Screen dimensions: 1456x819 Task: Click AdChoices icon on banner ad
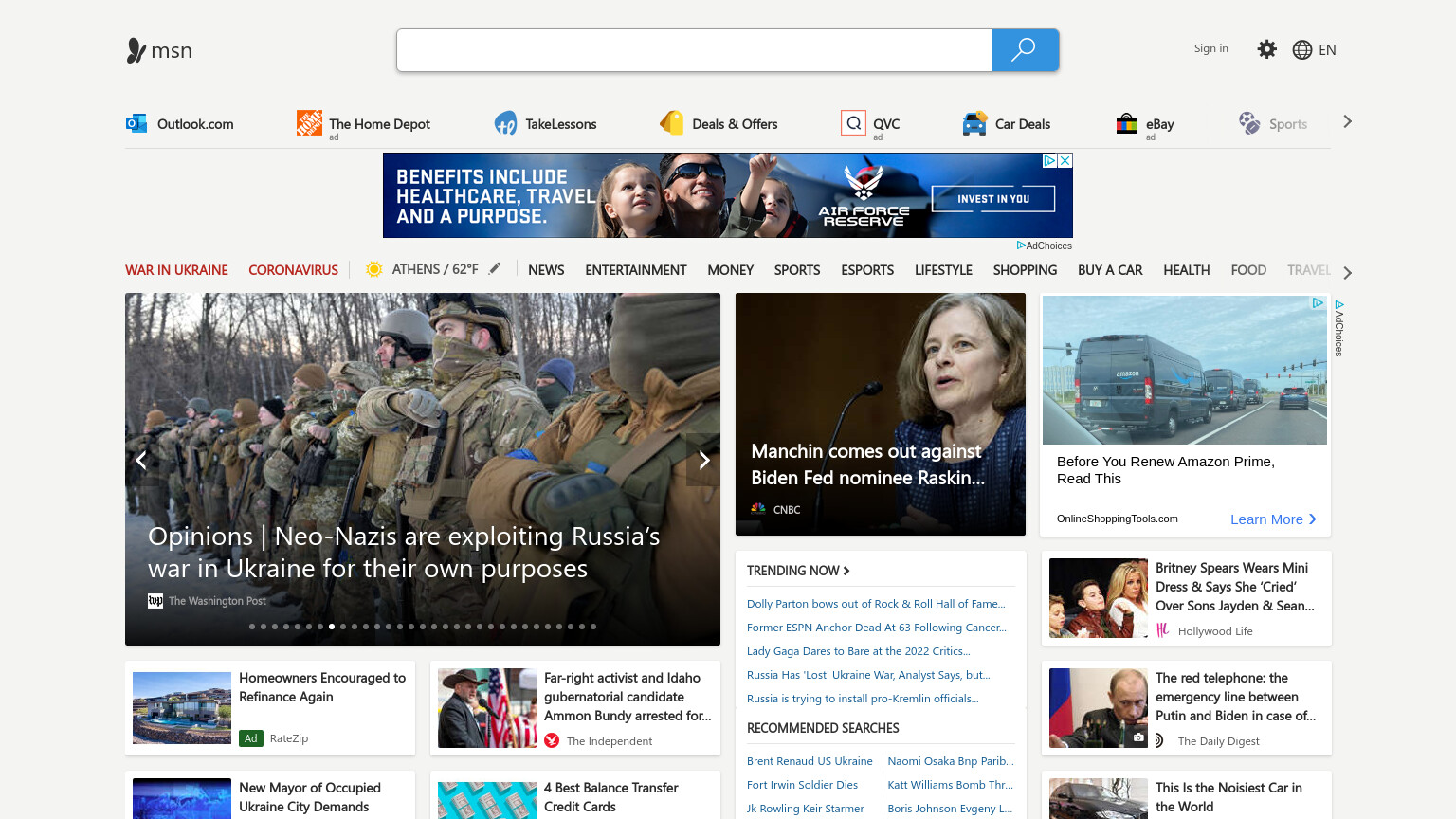point(1050,160)
